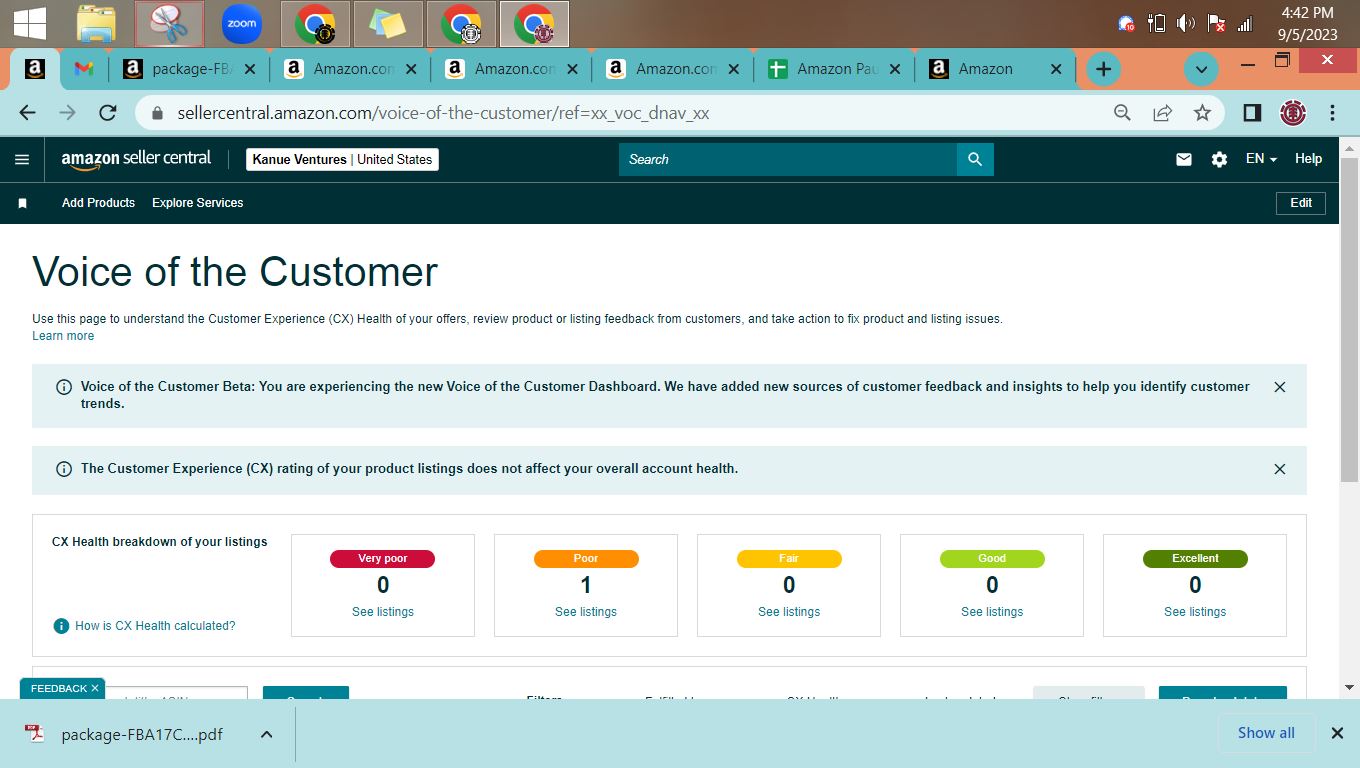Open the Seller Central settings gear
Screen dimensions: 1360x768
[x=1219, y=159]
